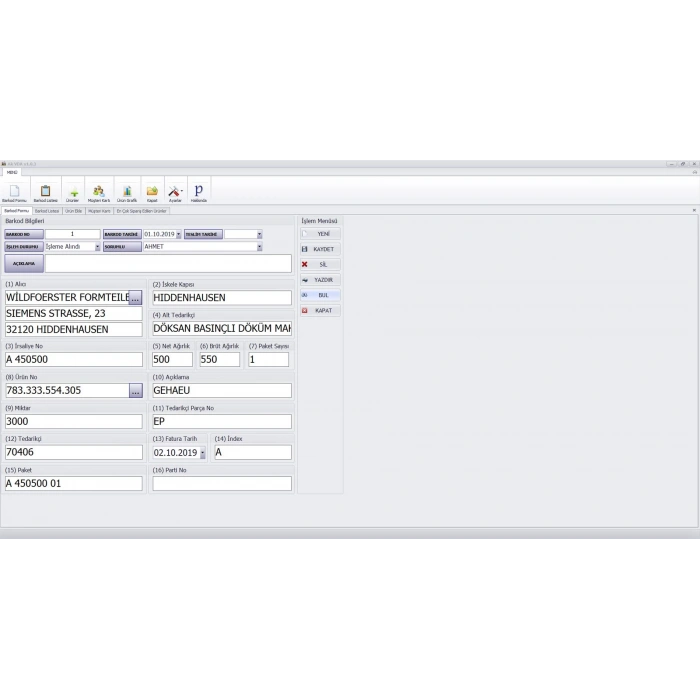Click the KAPAT button in İşlem Menüsü

[320, 310]
